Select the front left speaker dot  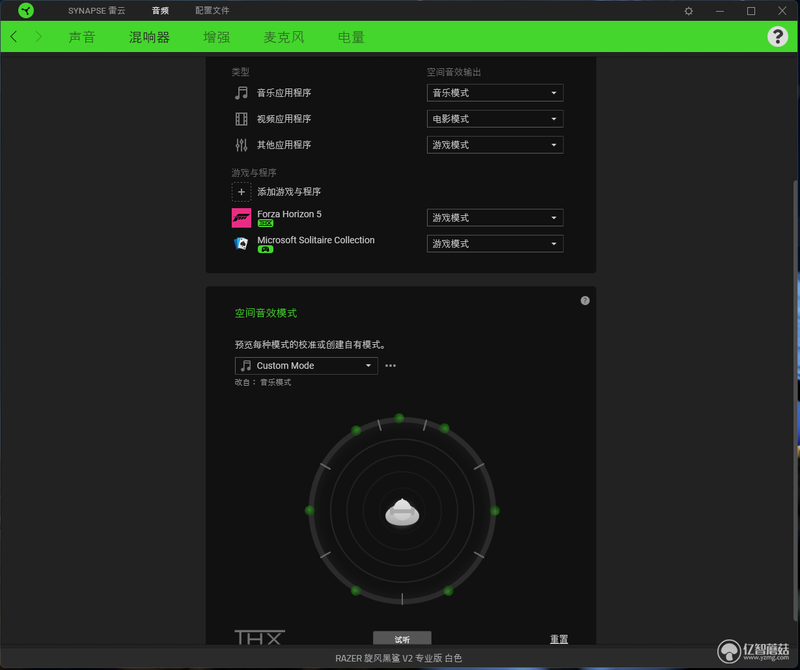356,431
